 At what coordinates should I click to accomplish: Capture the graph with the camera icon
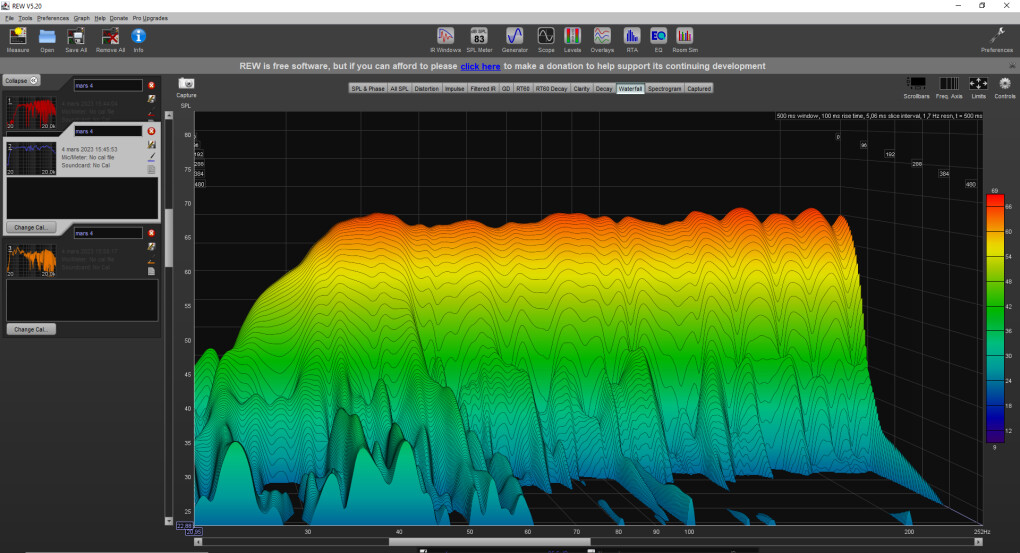(186, 84)
